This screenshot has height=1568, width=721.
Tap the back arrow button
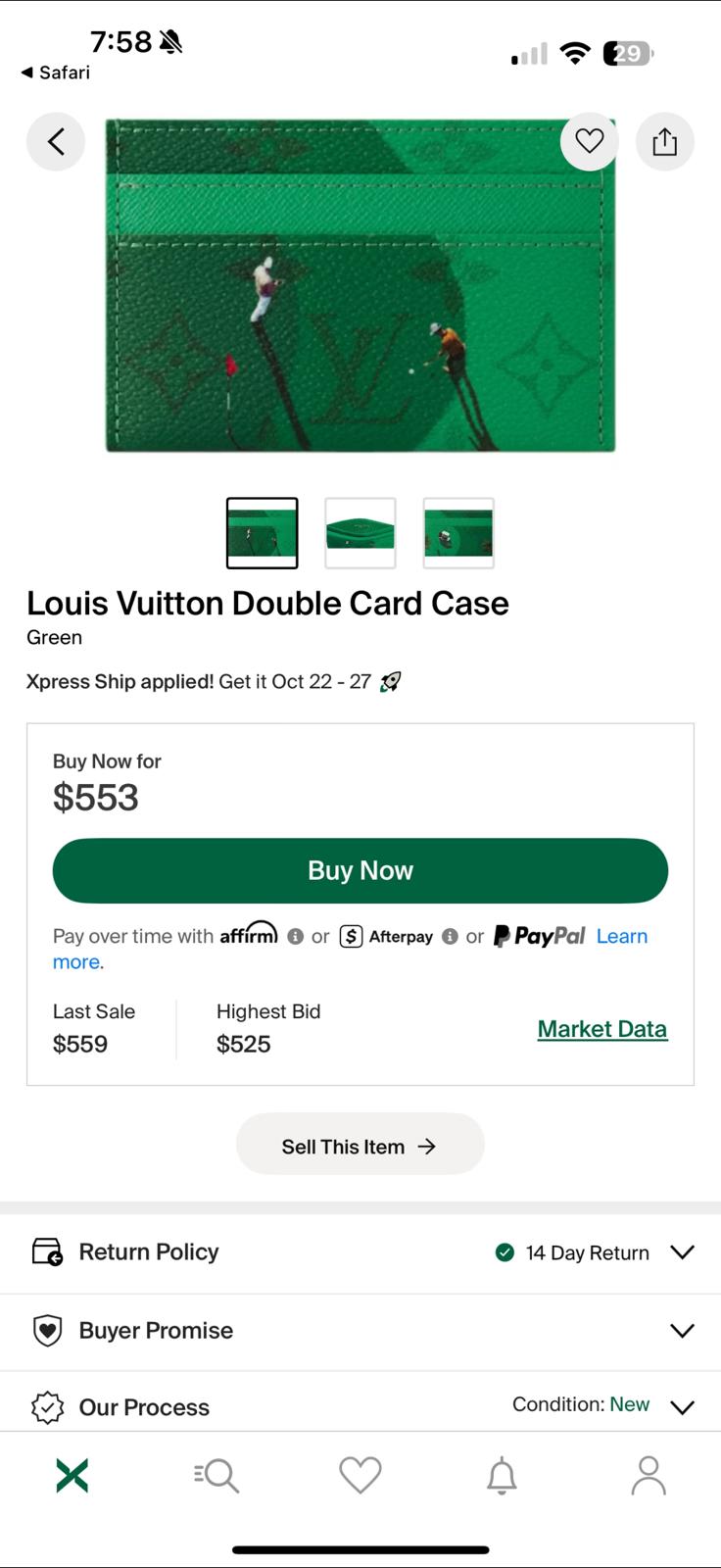click(56, 142)
